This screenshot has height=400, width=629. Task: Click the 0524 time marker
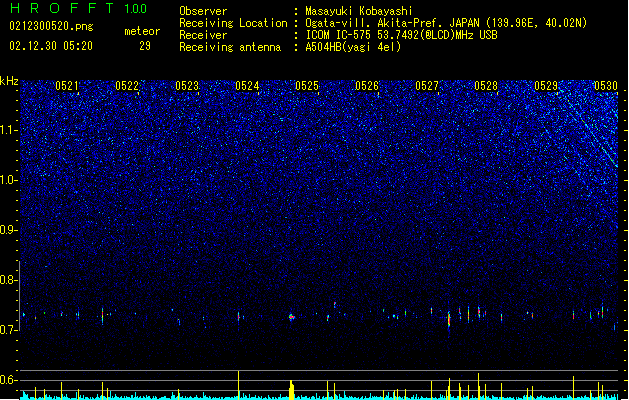coord(247,86)
